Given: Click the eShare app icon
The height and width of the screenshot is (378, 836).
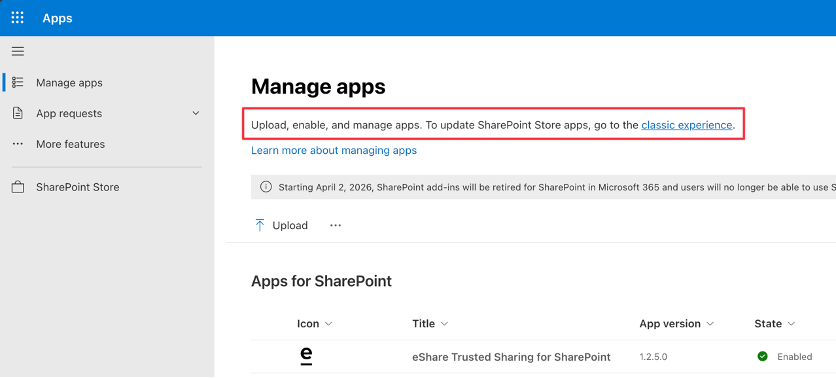Looking at the screenshot, I should [306, 356].
